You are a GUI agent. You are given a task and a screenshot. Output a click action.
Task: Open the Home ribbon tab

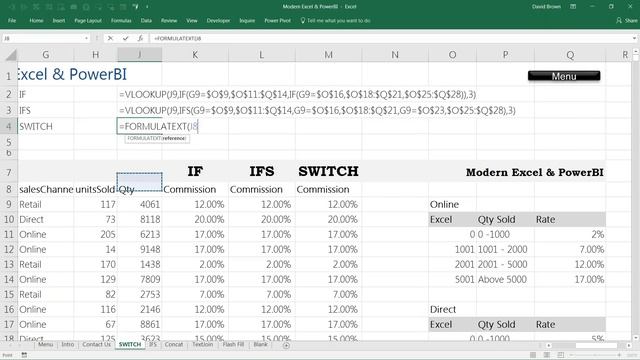coord(36,20)
